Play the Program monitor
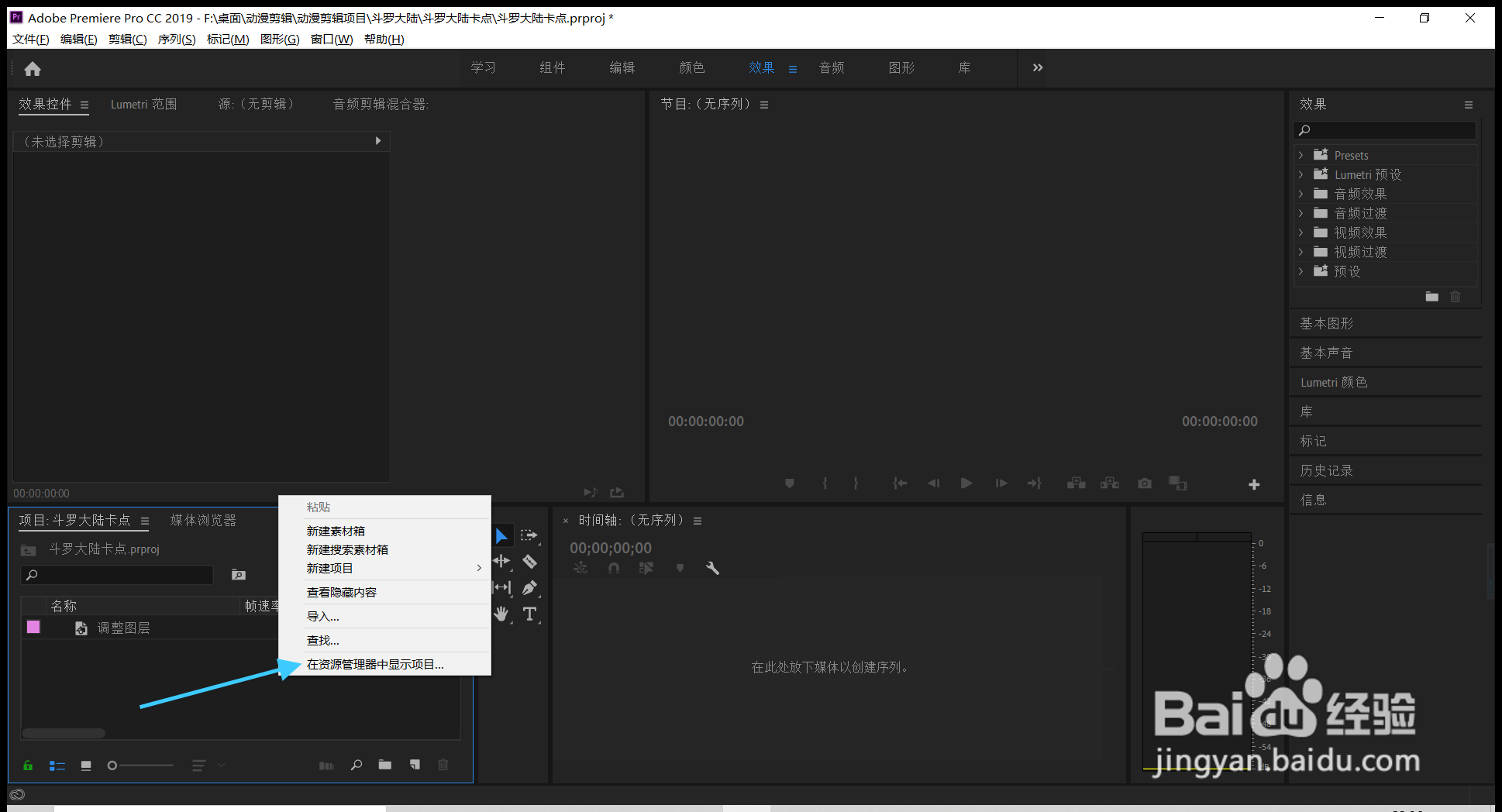1502x812 pixels. 966,483
